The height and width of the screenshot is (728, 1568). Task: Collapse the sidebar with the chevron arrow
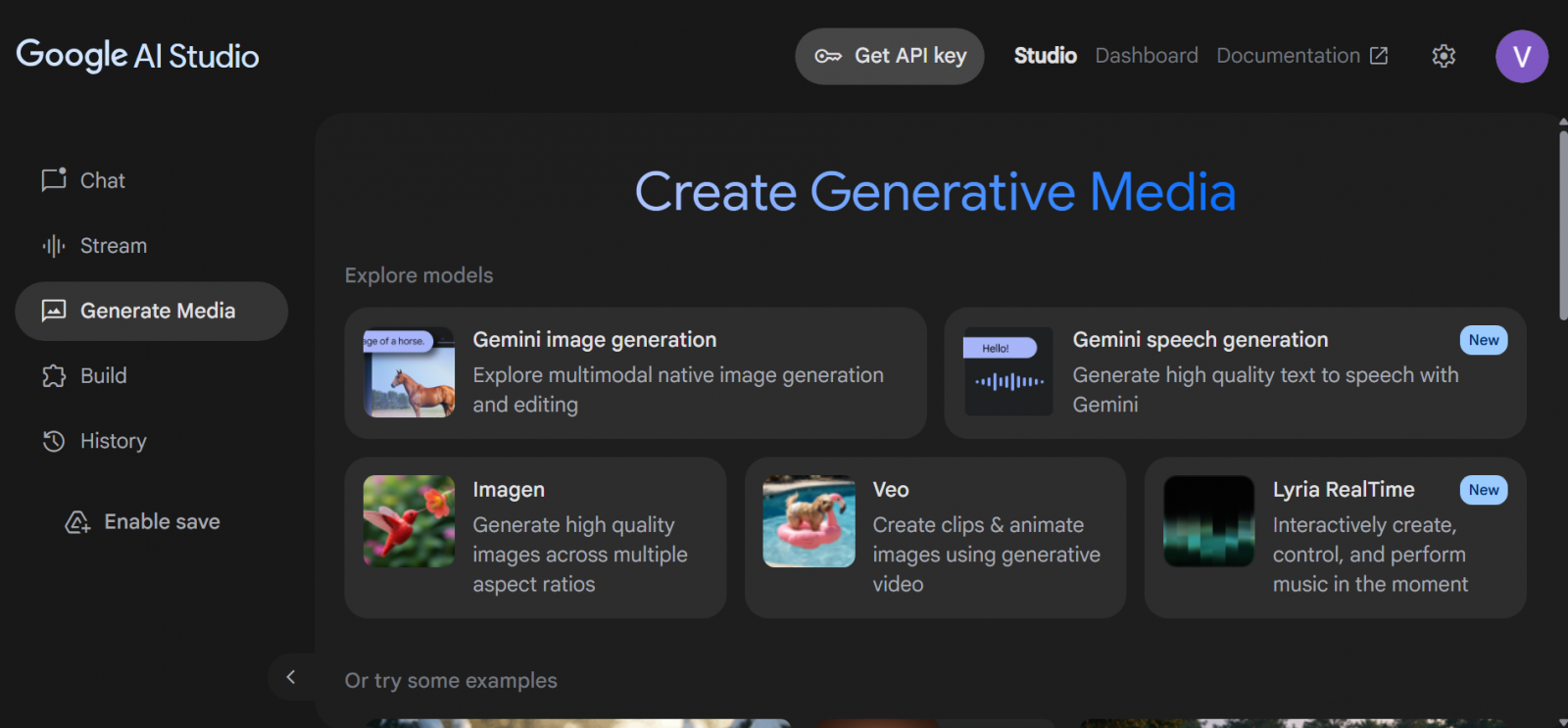click(290, 677)
